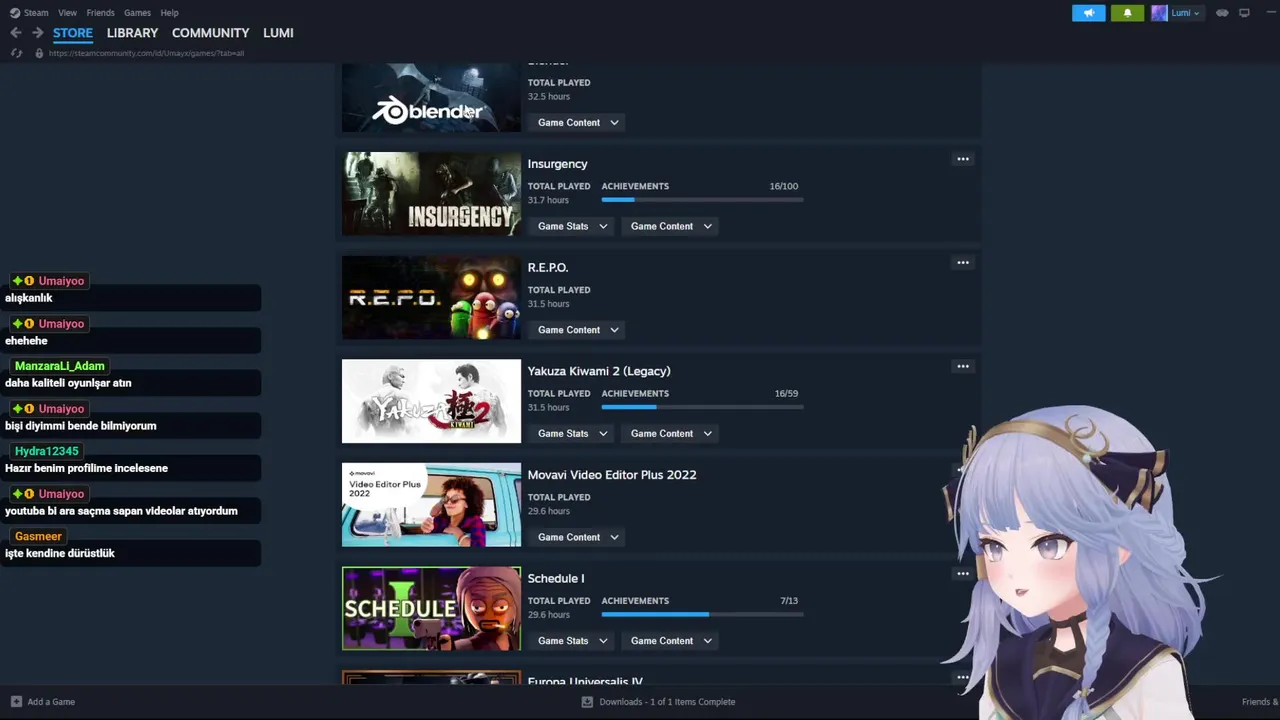Click the Hydra12345 chat username
This screenshot has width=1280, height=720.
coord(46,451)
